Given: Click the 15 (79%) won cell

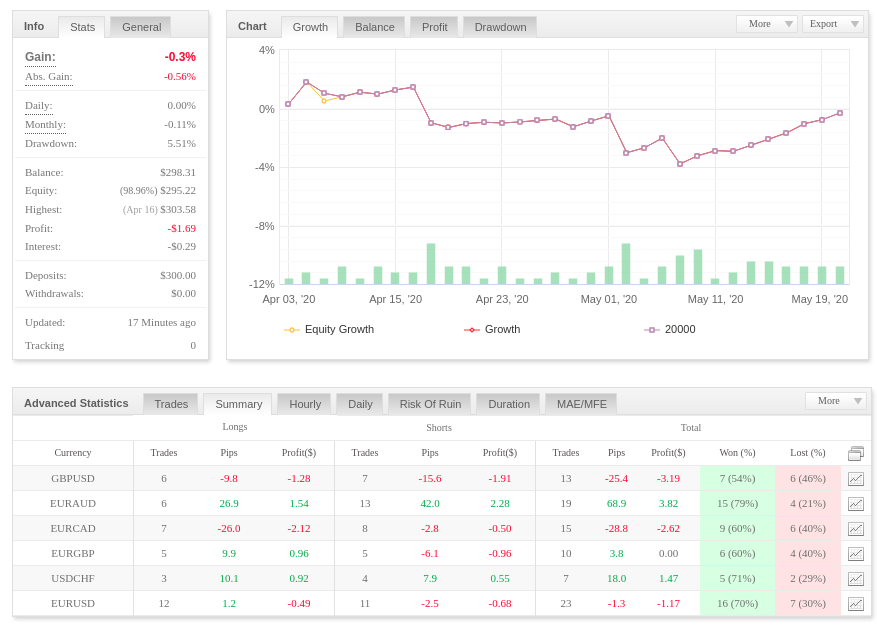Looking at the screenshot, I should [737, 504].
